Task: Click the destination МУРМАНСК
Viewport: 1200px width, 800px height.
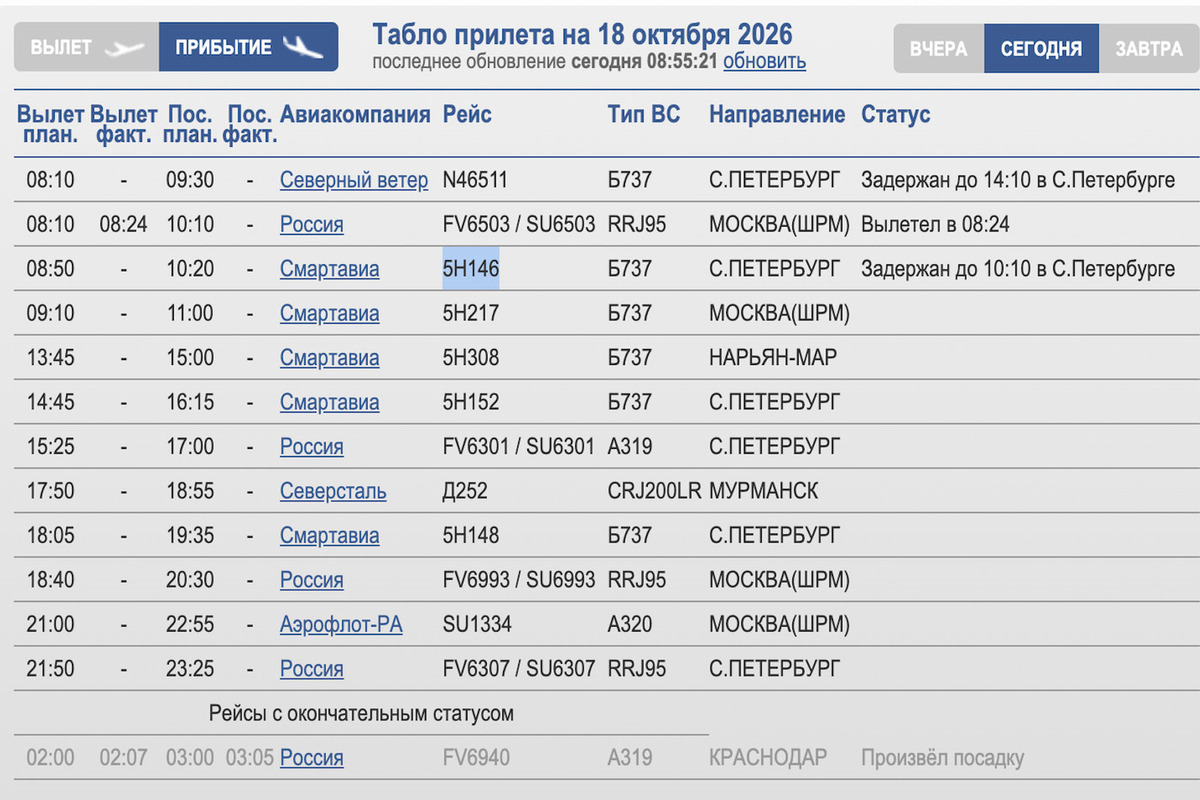Action: pyautogui.click(x=763, y=492)
